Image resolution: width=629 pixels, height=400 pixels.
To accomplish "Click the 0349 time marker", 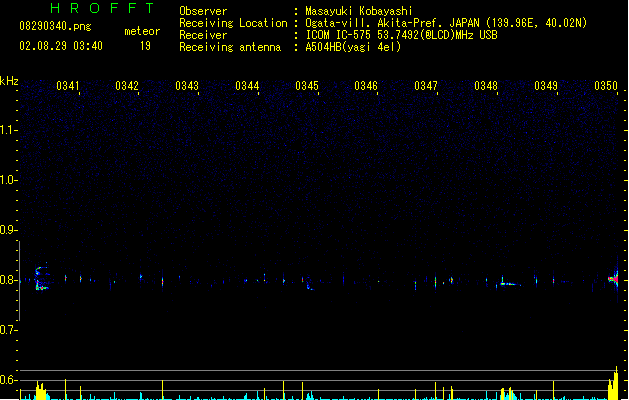I will [x=546, y=86].
